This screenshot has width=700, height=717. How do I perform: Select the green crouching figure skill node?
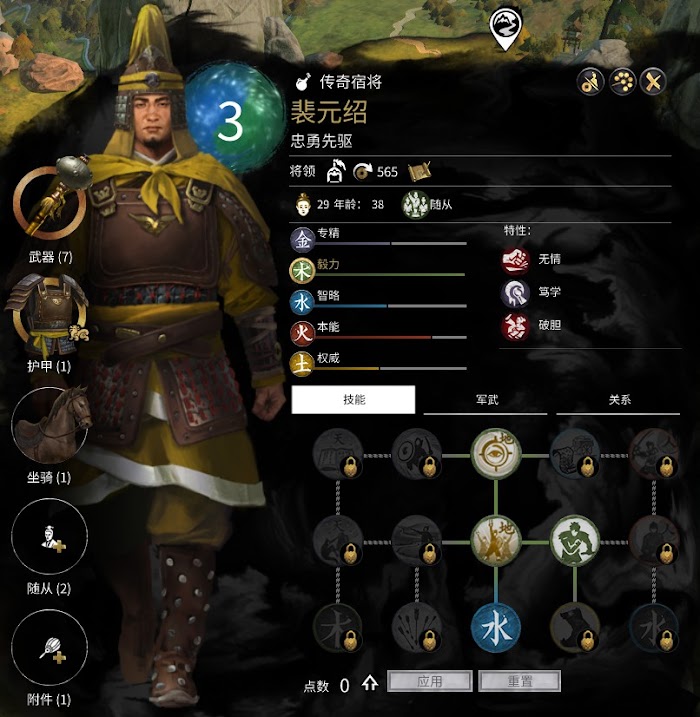pyautogui.click(x=575, y=542)
